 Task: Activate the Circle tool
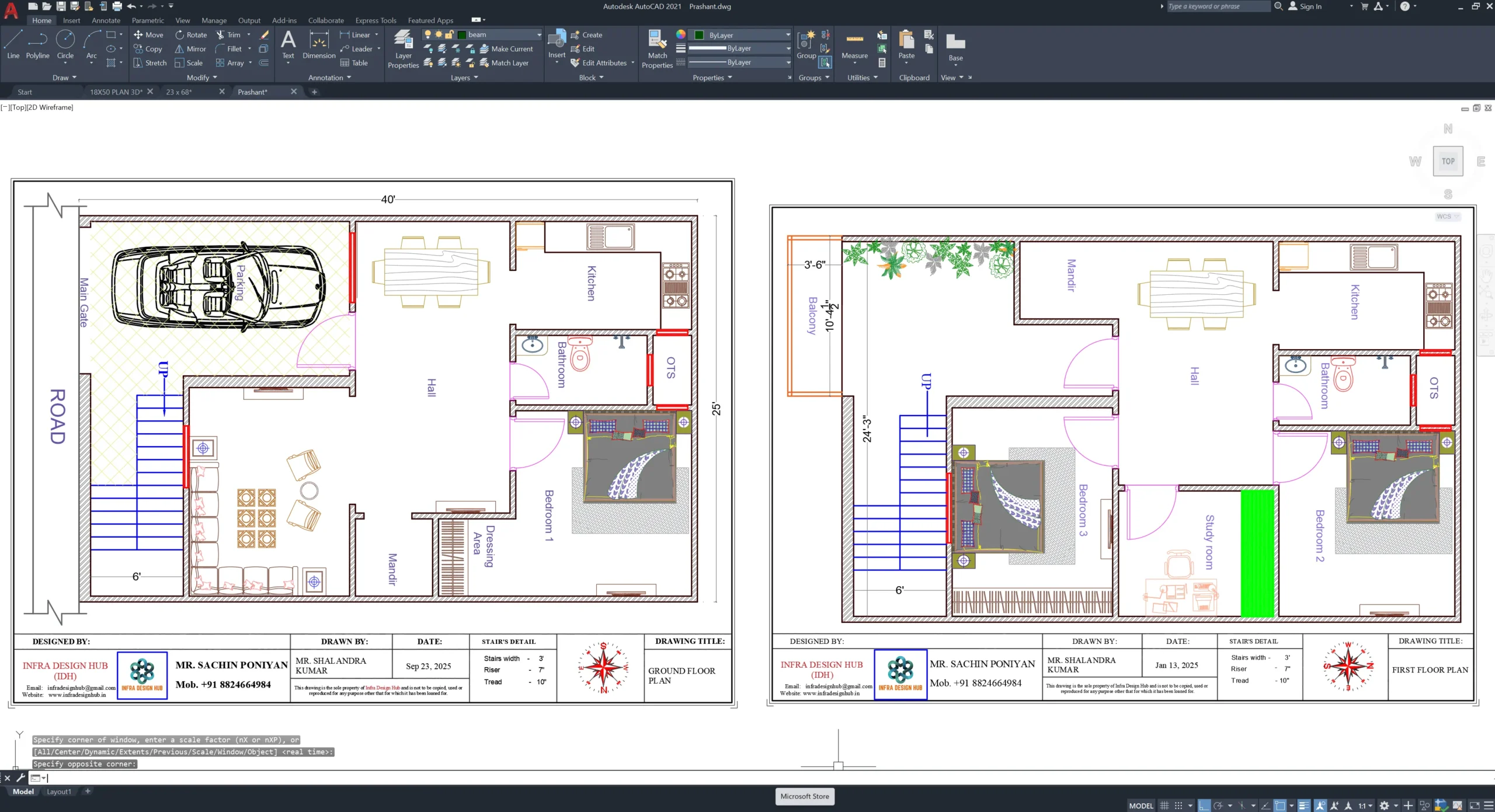[x=65, y=45]
